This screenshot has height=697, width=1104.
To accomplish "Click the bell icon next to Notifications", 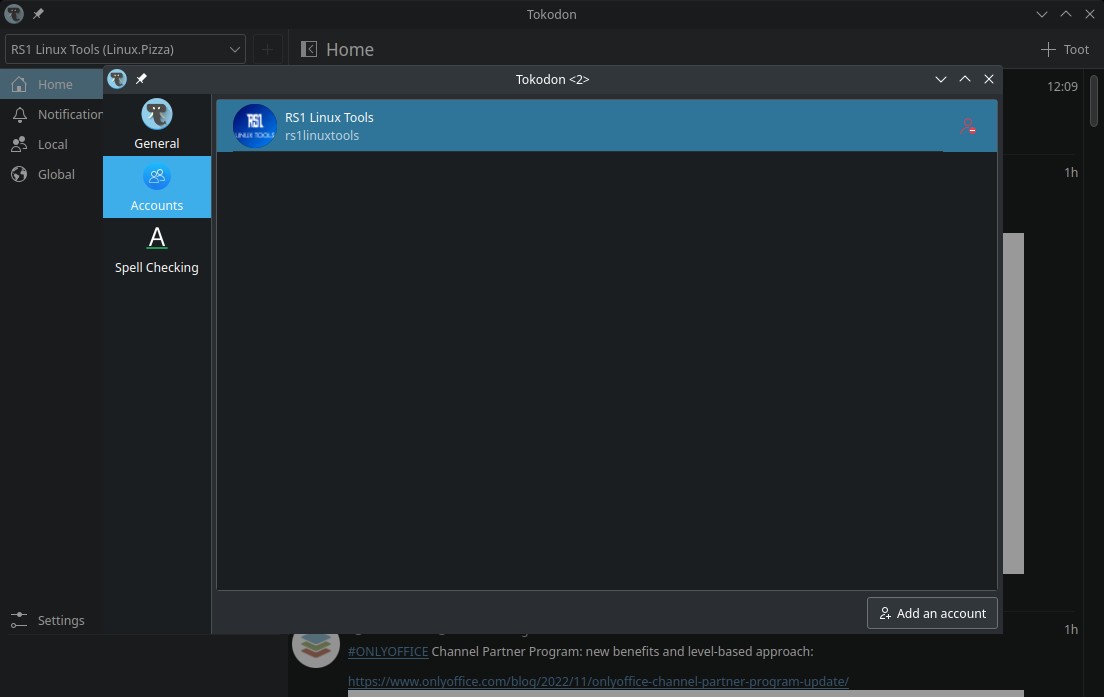I will 19,114.
